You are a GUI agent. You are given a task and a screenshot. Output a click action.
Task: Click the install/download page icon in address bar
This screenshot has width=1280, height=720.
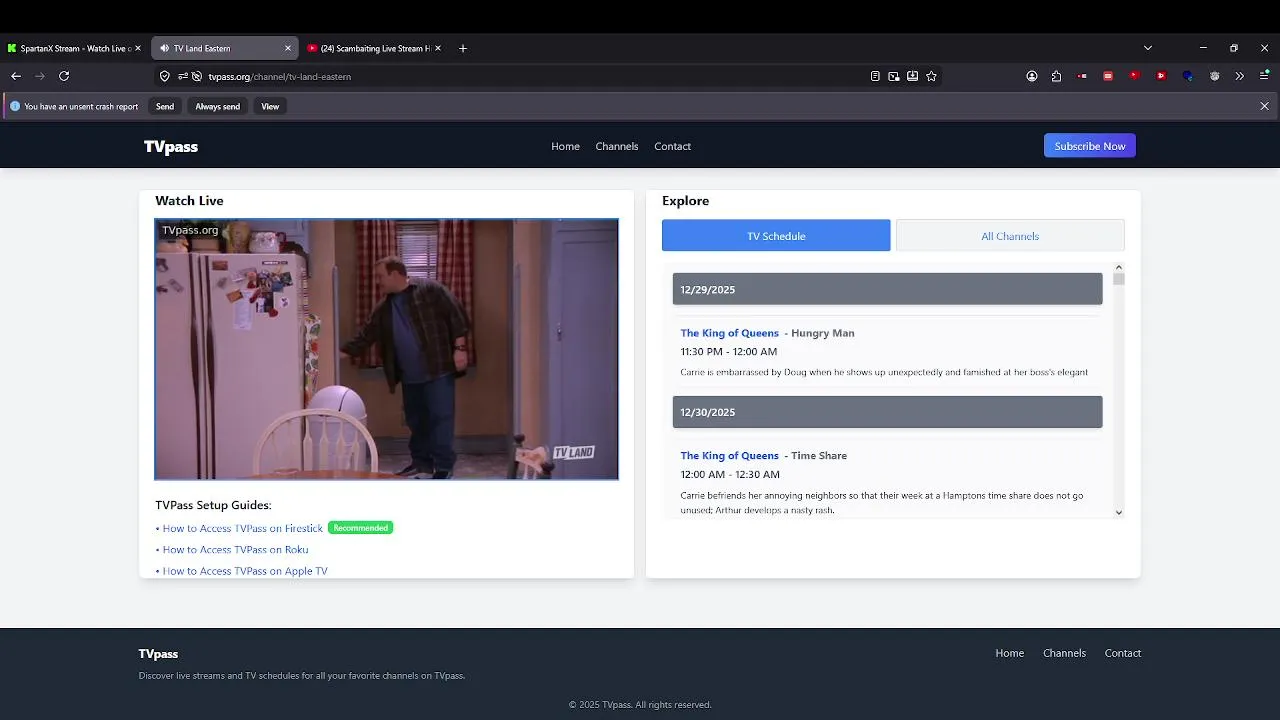pyautogui.click(x=913, y=76)
